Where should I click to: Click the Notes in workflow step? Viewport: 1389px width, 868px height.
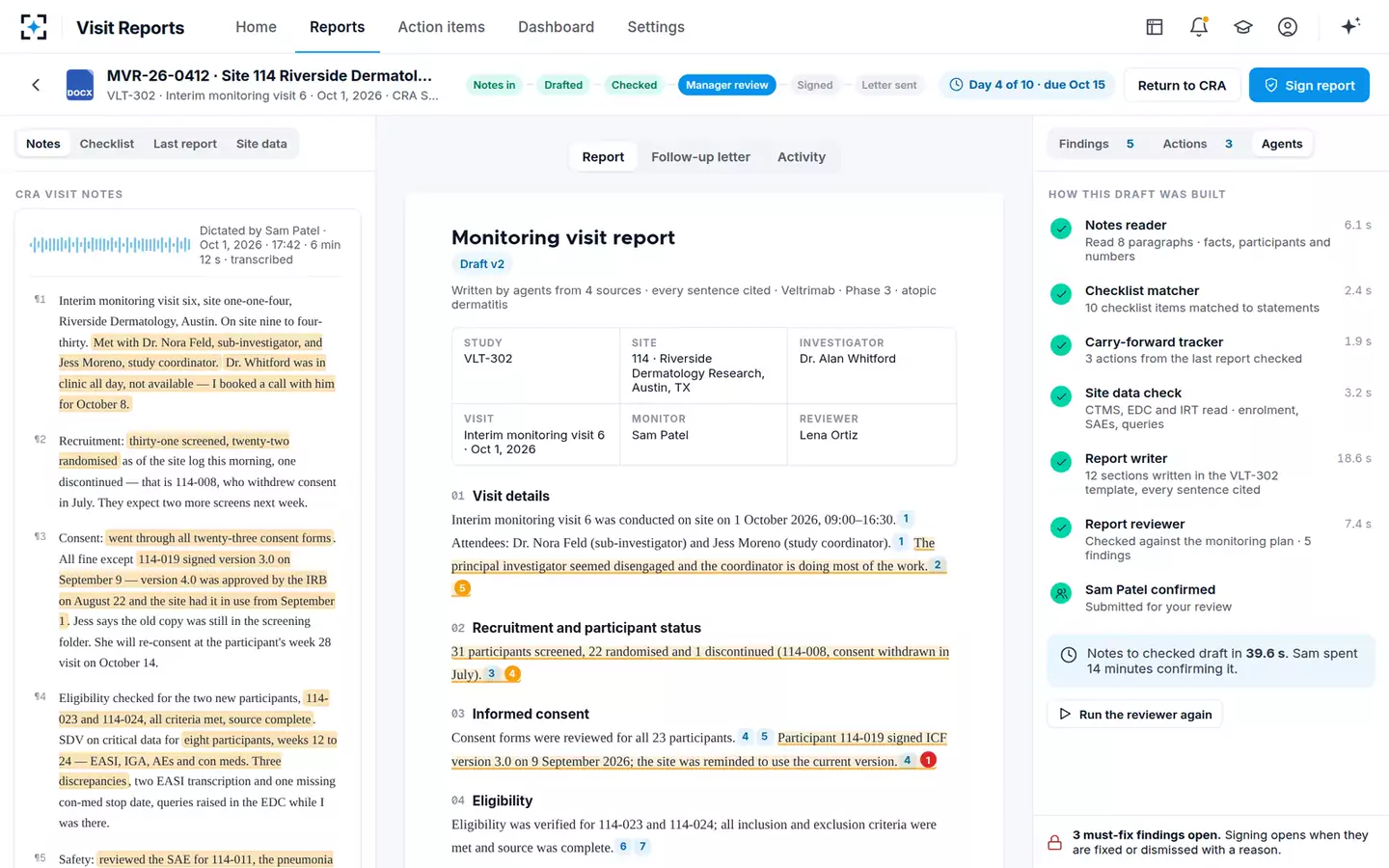(494, 85)
